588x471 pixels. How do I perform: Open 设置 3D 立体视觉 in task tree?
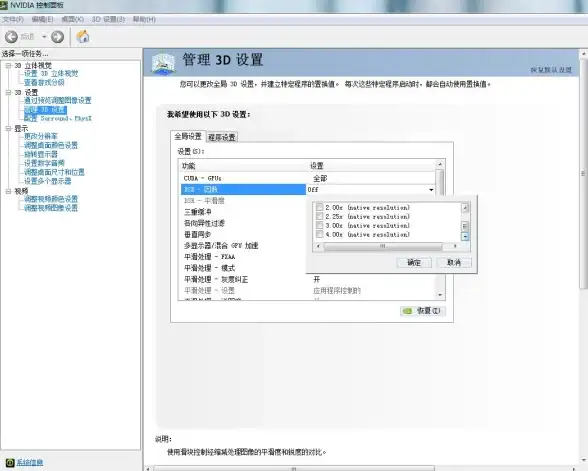pyautogui.click(x=51, y=74)
